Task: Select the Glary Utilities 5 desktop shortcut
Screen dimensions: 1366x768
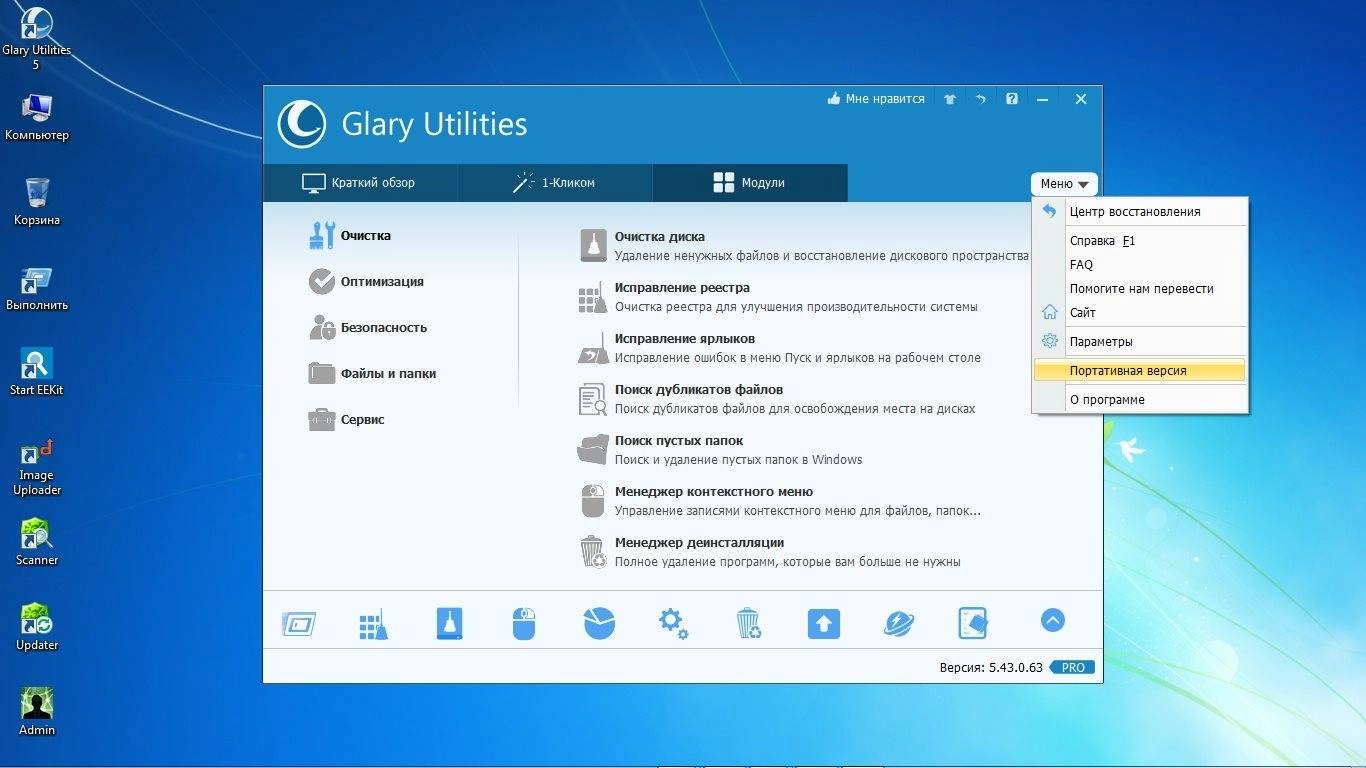Action: 36,39
